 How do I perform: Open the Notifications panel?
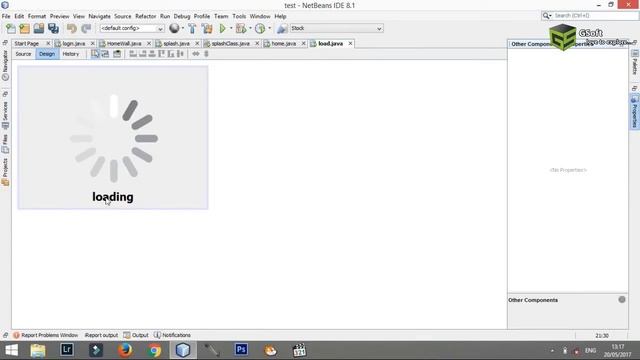(x=172, y=335)
